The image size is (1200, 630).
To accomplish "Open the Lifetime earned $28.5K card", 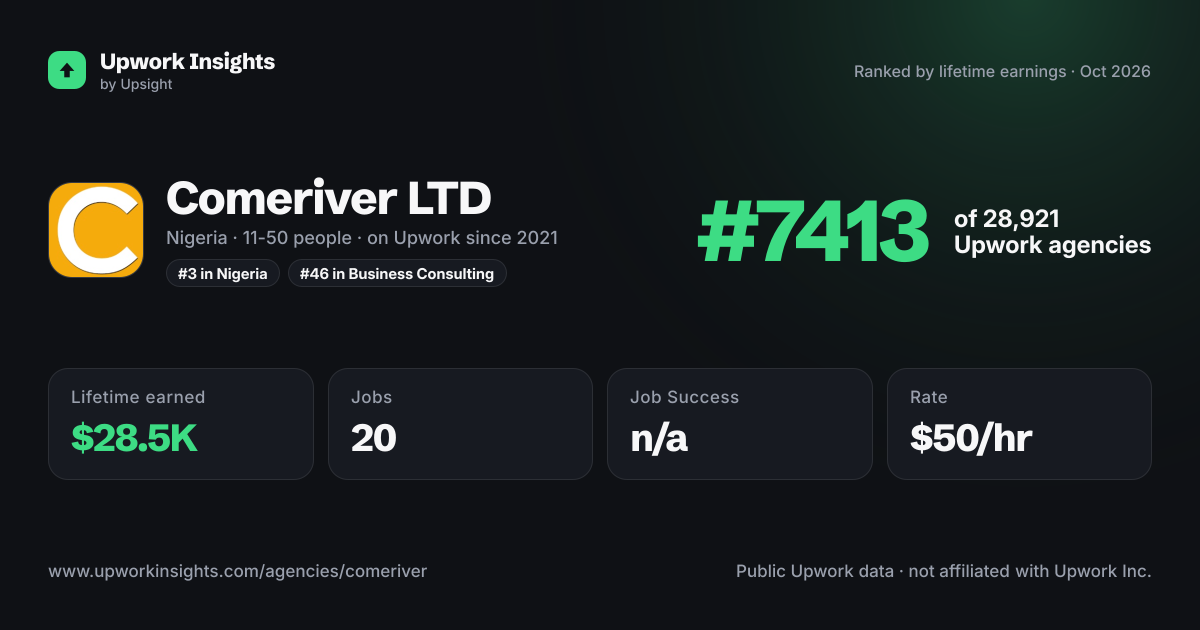I will 181,424.
